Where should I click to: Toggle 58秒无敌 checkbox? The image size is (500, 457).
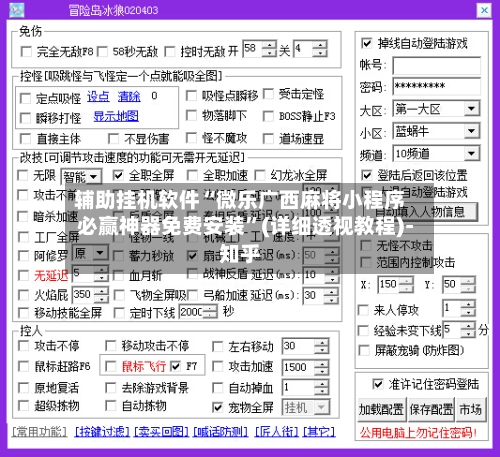tap(102, 52)
